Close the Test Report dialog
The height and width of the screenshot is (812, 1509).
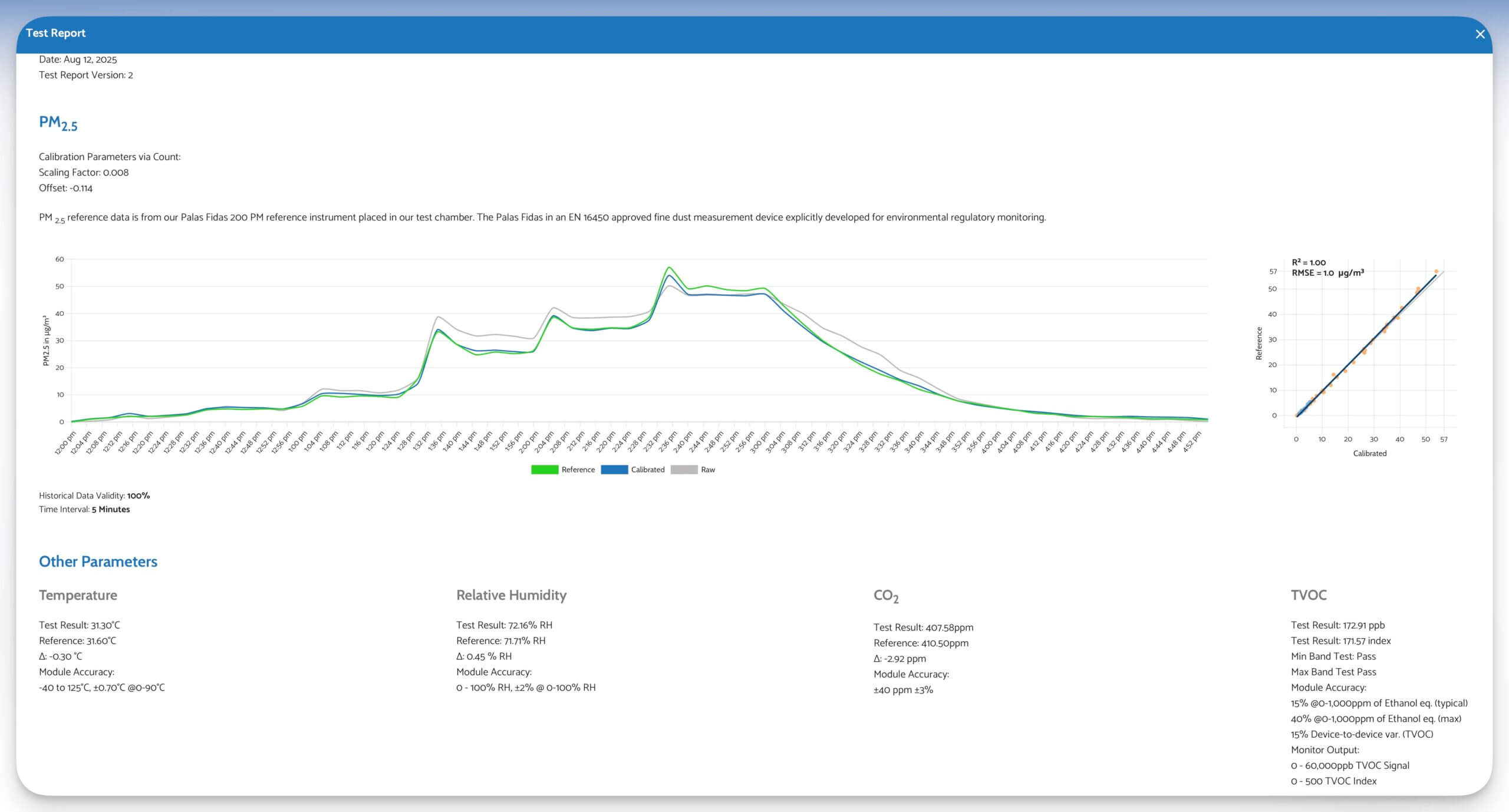tap(1480, 34)
